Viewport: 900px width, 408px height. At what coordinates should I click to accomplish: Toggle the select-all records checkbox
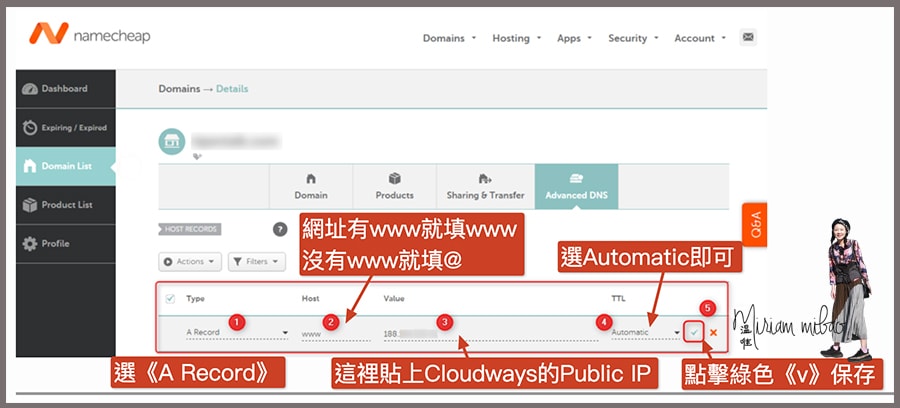click(x=170, y=298)
